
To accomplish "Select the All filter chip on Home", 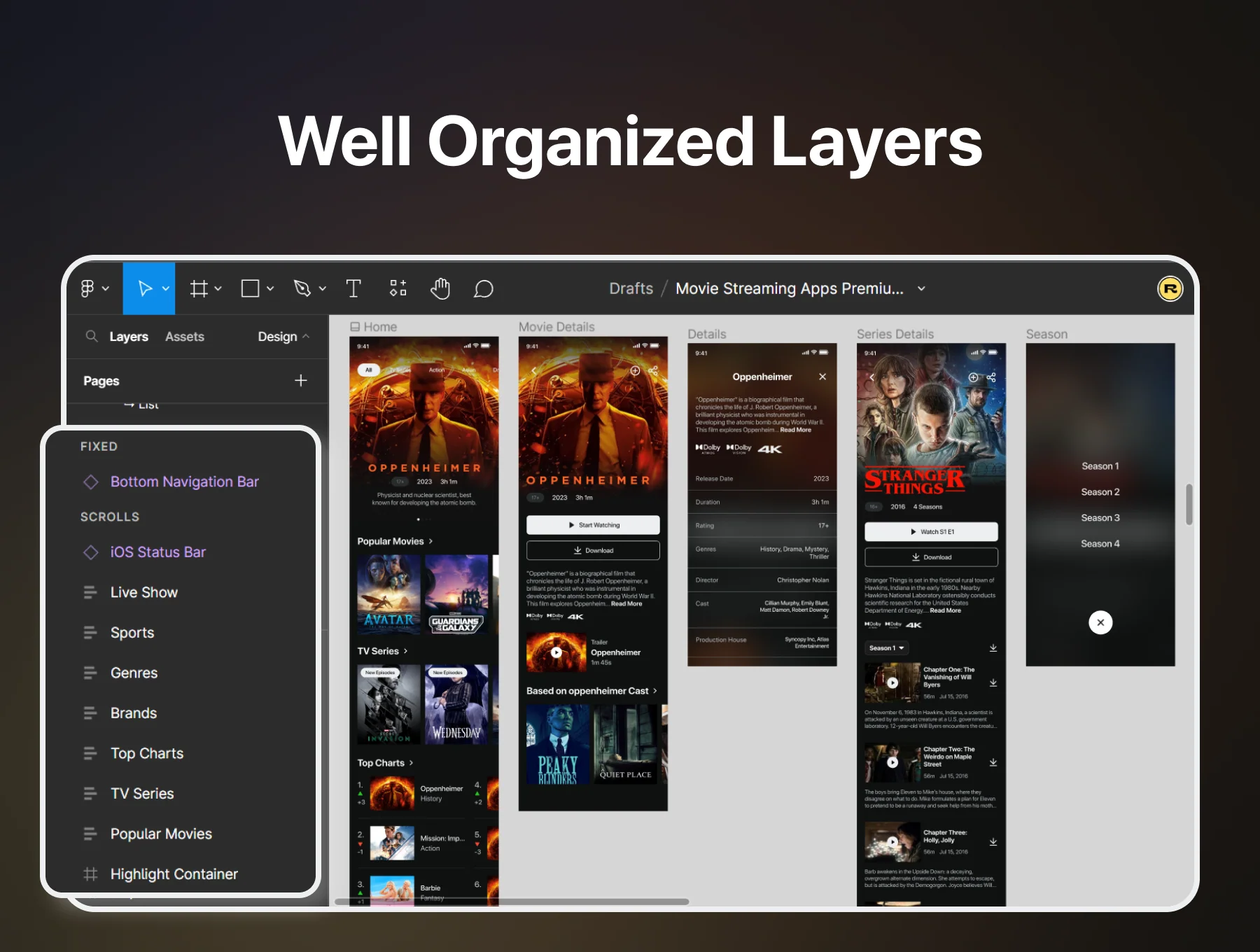I will point(368,370).
